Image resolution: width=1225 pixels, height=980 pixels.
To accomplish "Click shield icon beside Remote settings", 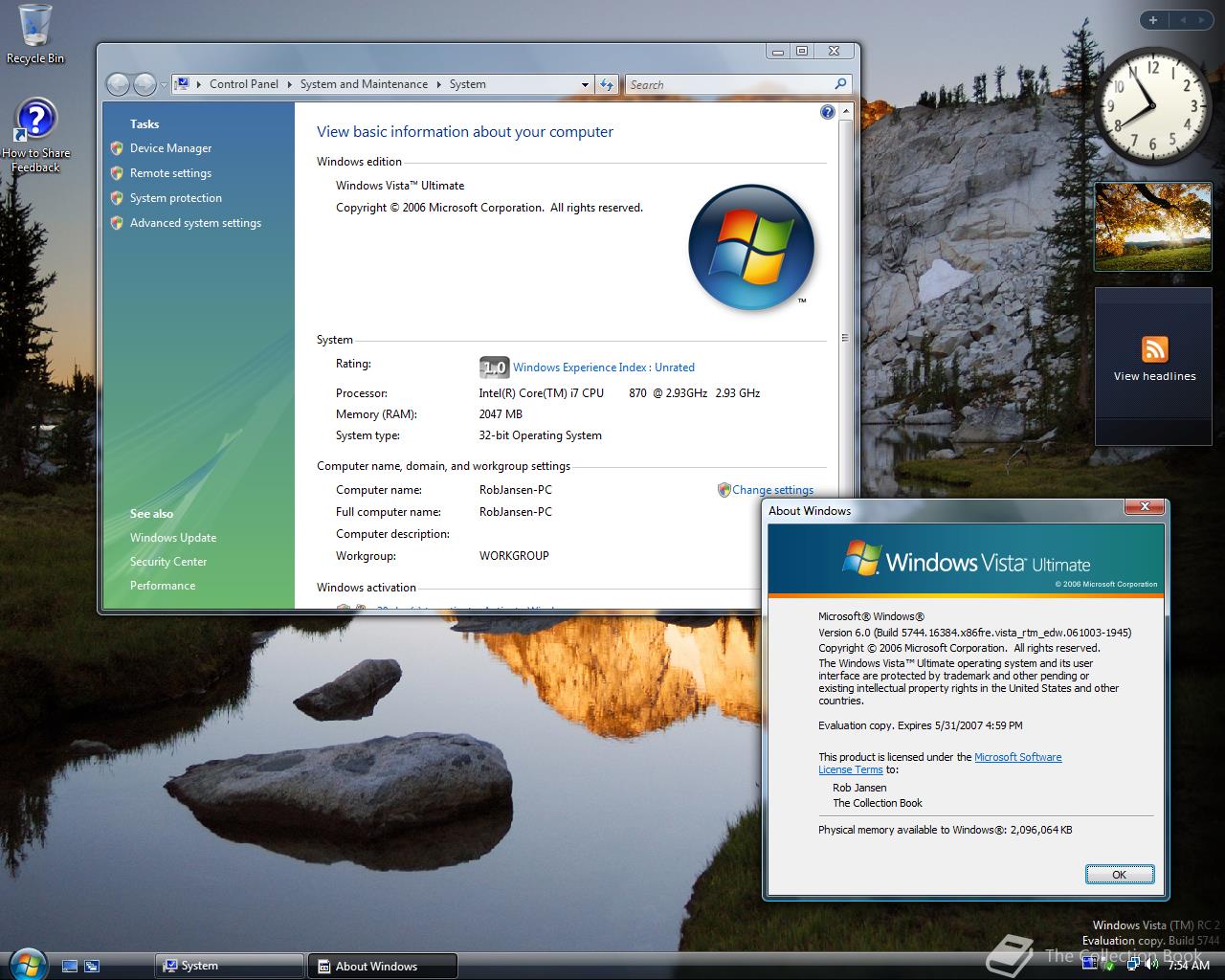I will [x=117, y=173].
